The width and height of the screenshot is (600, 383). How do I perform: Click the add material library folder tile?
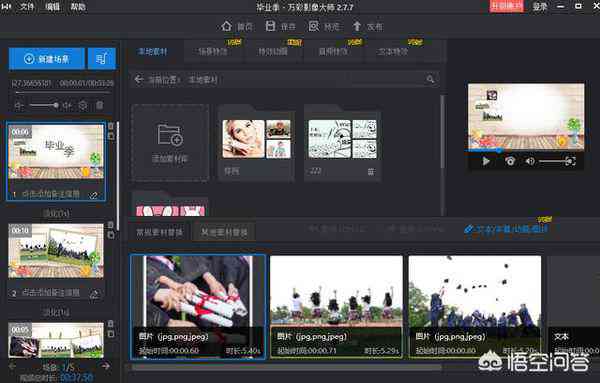170,142
